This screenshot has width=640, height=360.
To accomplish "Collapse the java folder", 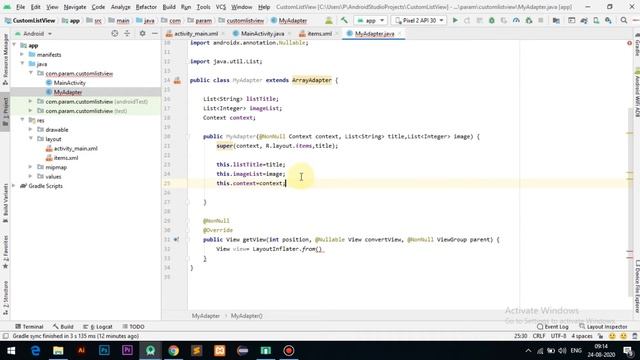I will [x=22, y=64].
